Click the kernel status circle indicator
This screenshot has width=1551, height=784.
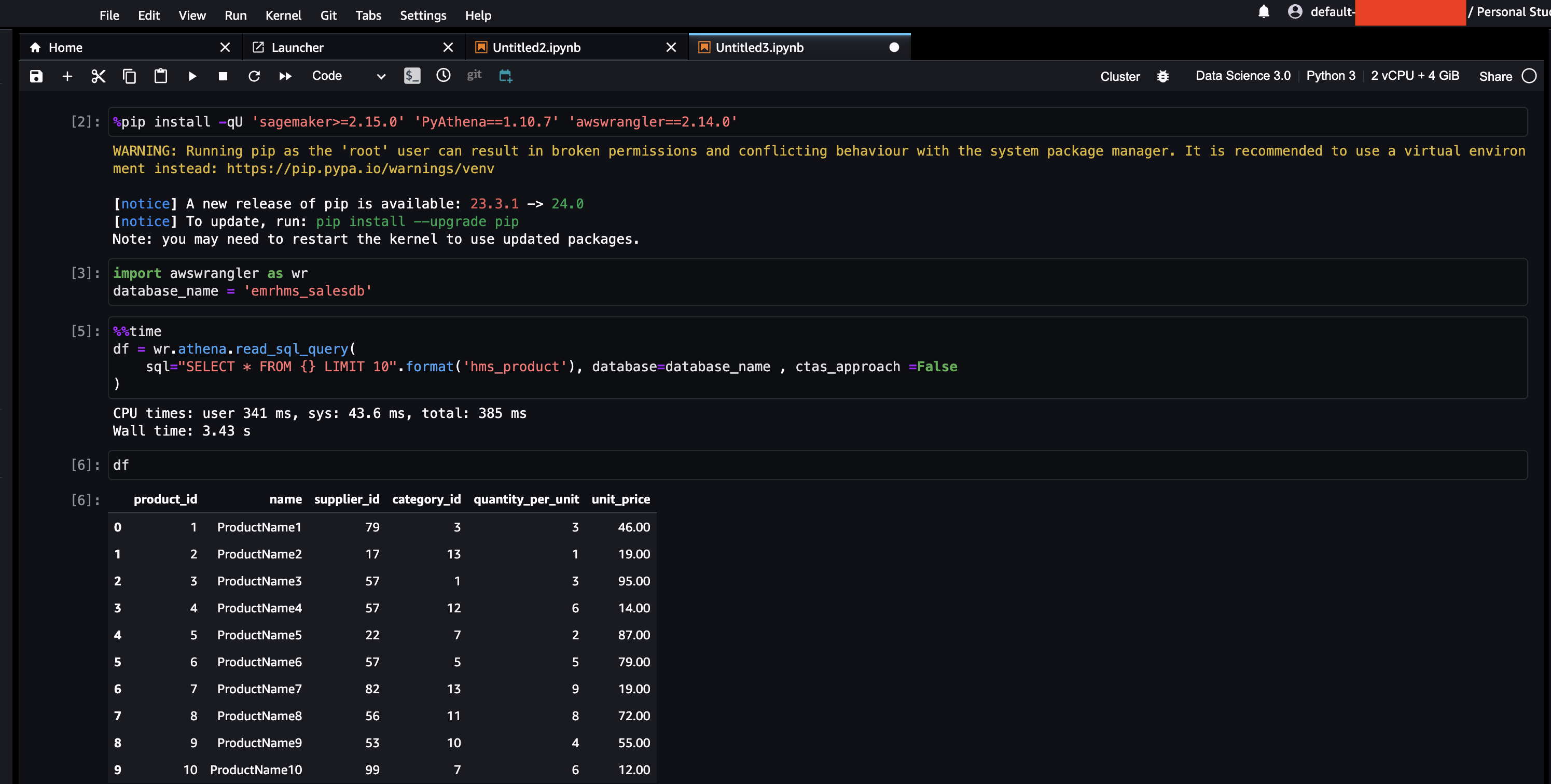click(x=1529, y=76)
